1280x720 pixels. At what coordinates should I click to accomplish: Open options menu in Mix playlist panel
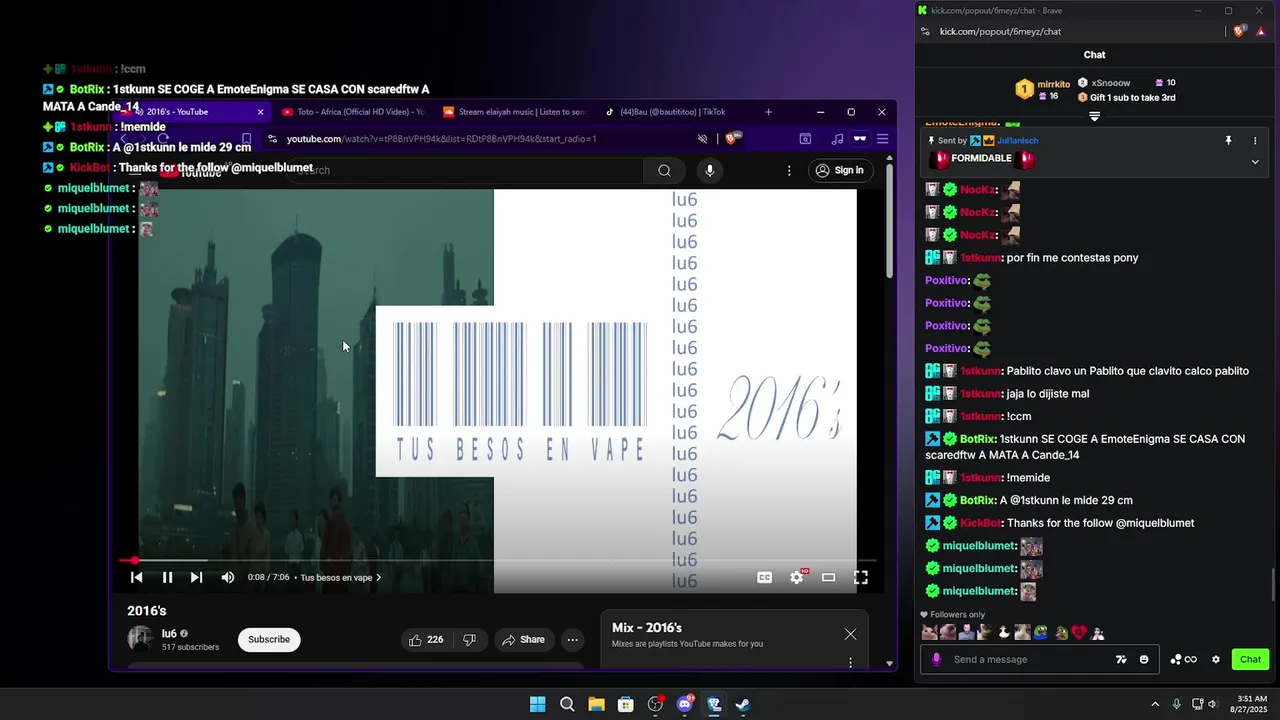pyautogui.click(x=850, y=662)
